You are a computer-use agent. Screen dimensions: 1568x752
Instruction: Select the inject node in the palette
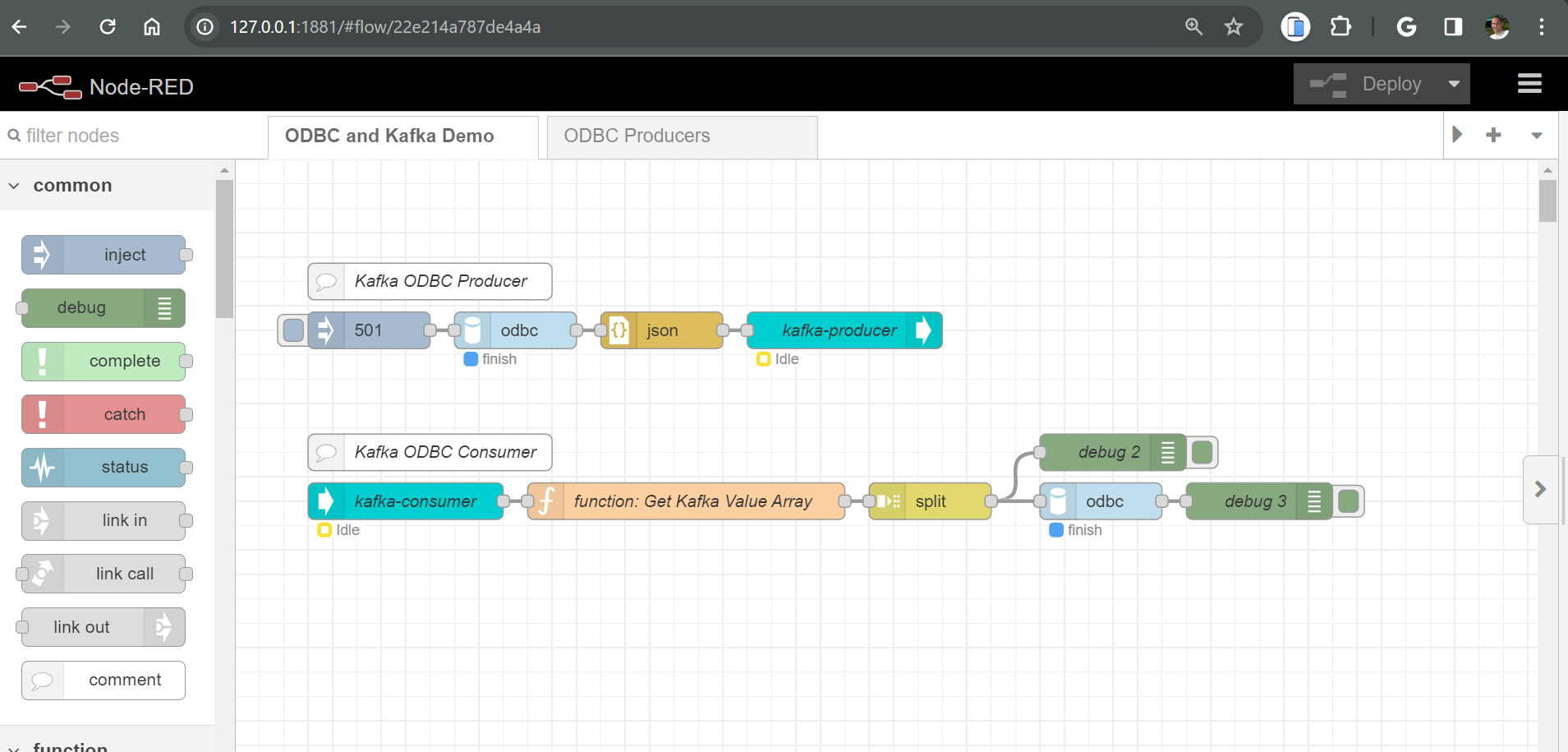[103, 255]
